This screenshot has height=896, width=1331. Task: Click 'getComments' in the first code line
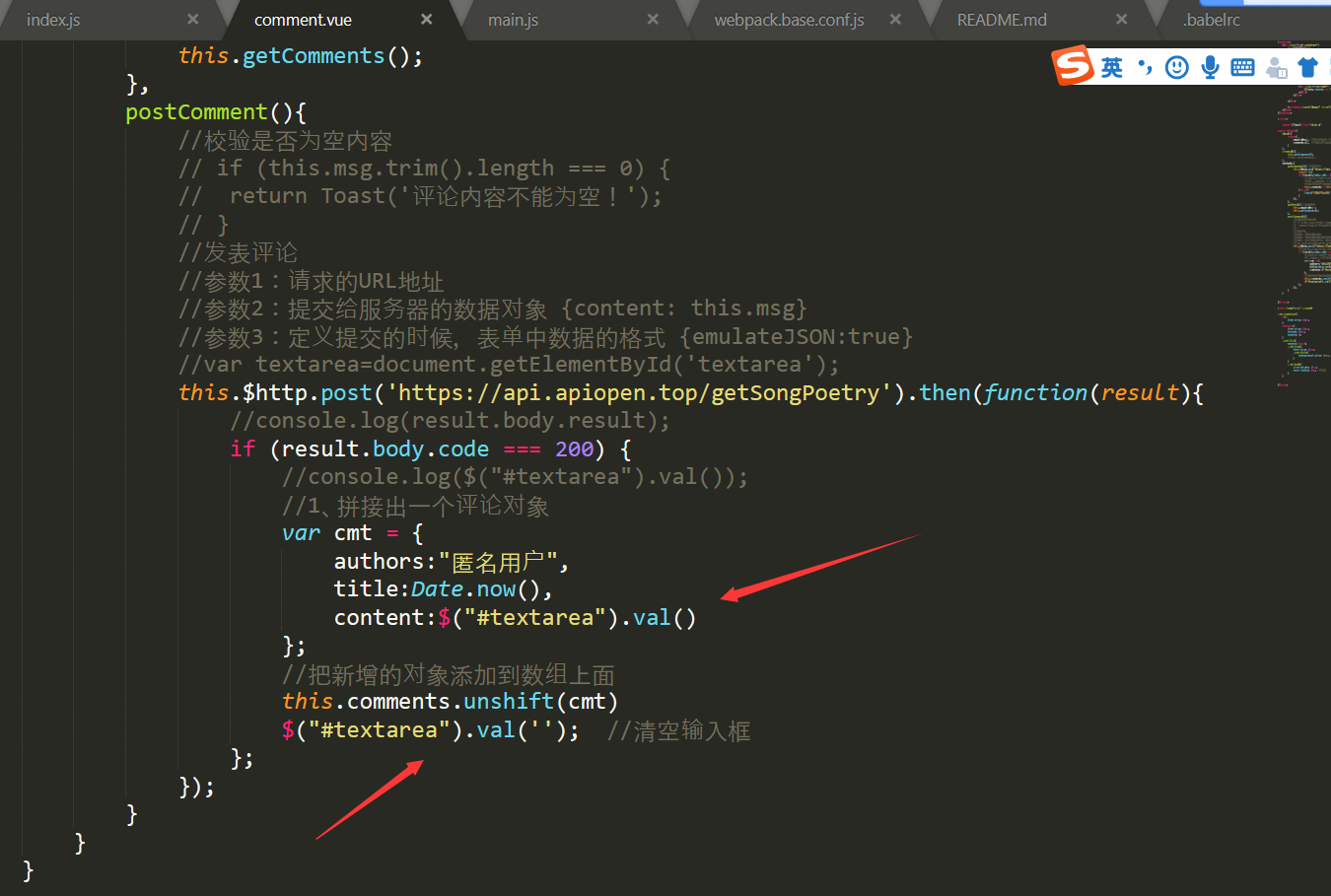pyautogui.click(x=314, y=56)
